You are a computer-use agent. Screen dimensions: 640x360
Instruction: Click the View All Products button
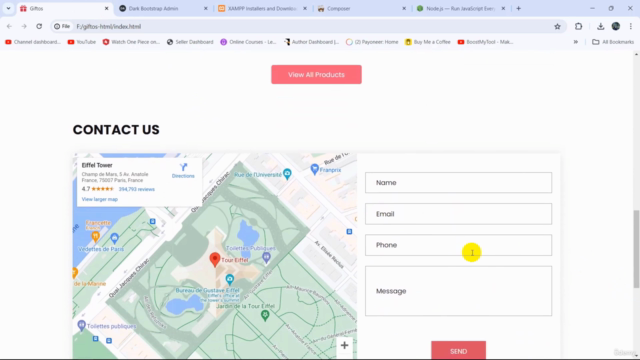point(316,75)
